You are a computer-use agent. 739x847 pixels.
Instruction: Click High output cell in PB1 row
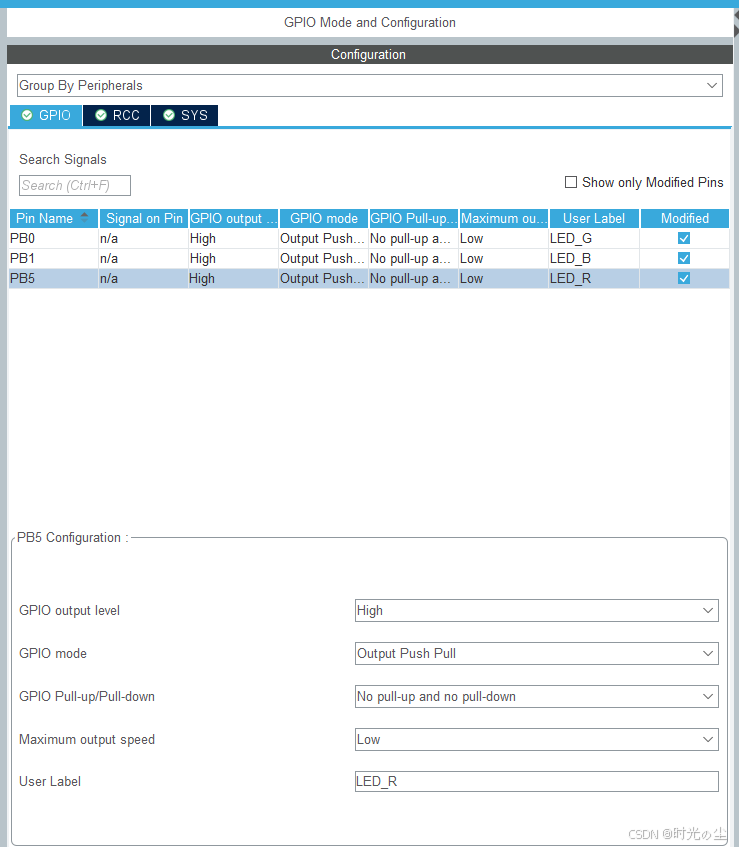pyautogui.click(x=233, y=258)
